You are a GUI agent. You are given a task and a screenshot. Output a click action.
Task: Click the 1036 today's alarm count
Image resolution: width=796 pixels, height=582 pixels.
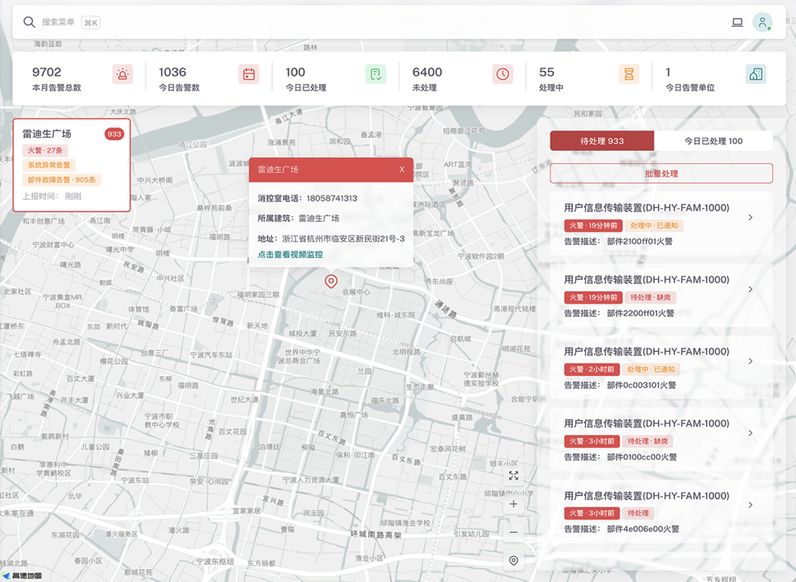pyautogui.click(x=172, y=72)
